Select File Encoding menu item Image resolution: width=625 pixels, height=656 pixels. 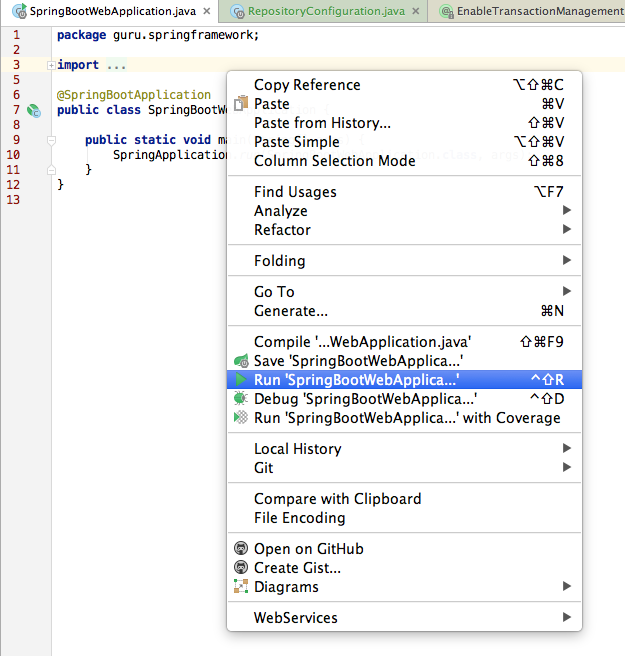404,518
